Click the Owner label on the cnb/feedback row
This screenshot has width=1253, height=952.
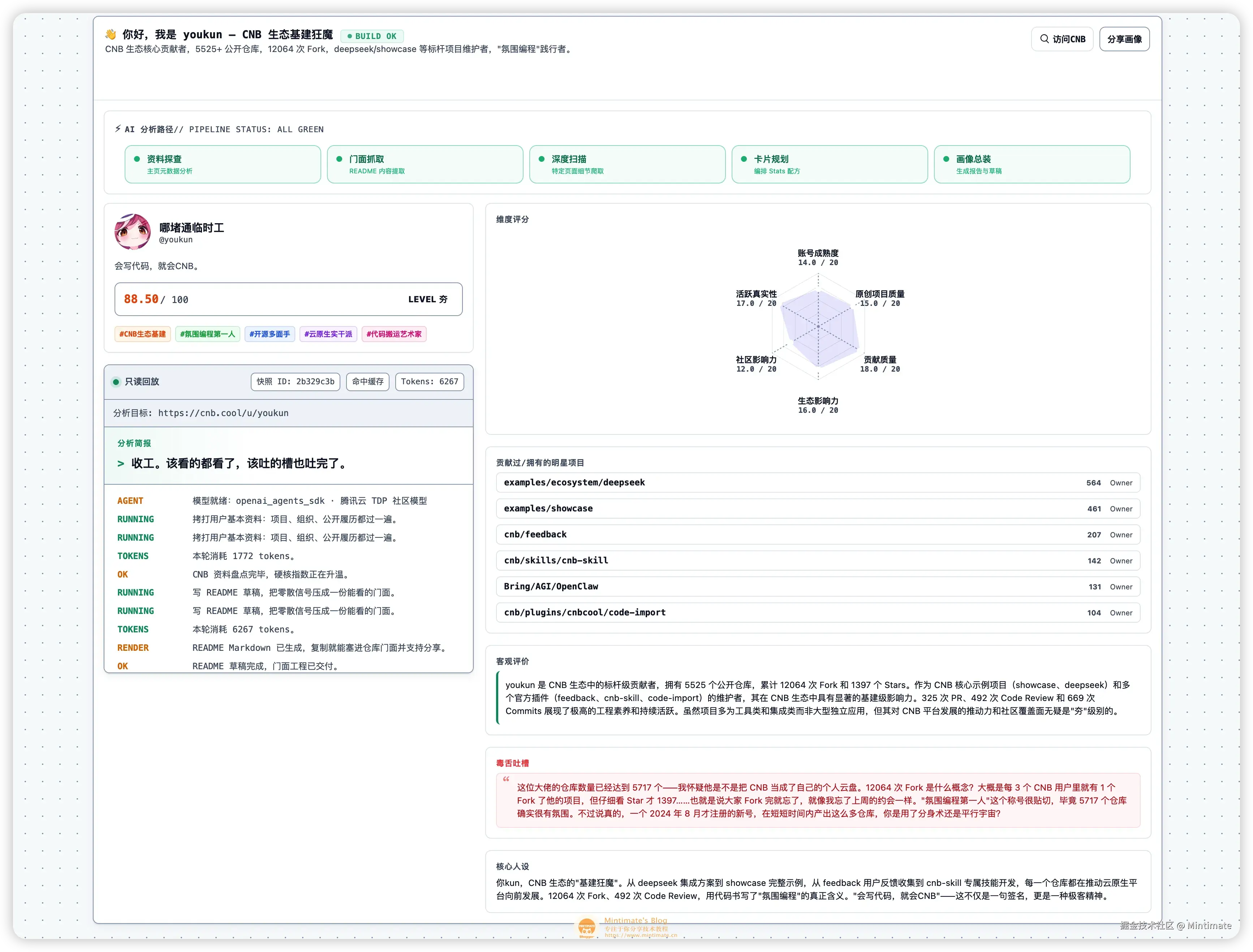(1121, 536)
